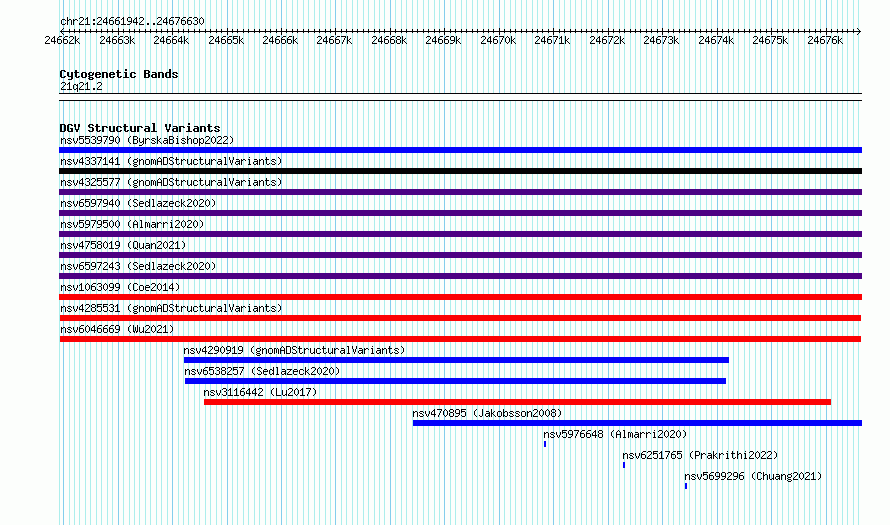Click the 24664k ruler tick label
Image resolution: width=890 pixels, height=525 pixels.
(171, 40)
